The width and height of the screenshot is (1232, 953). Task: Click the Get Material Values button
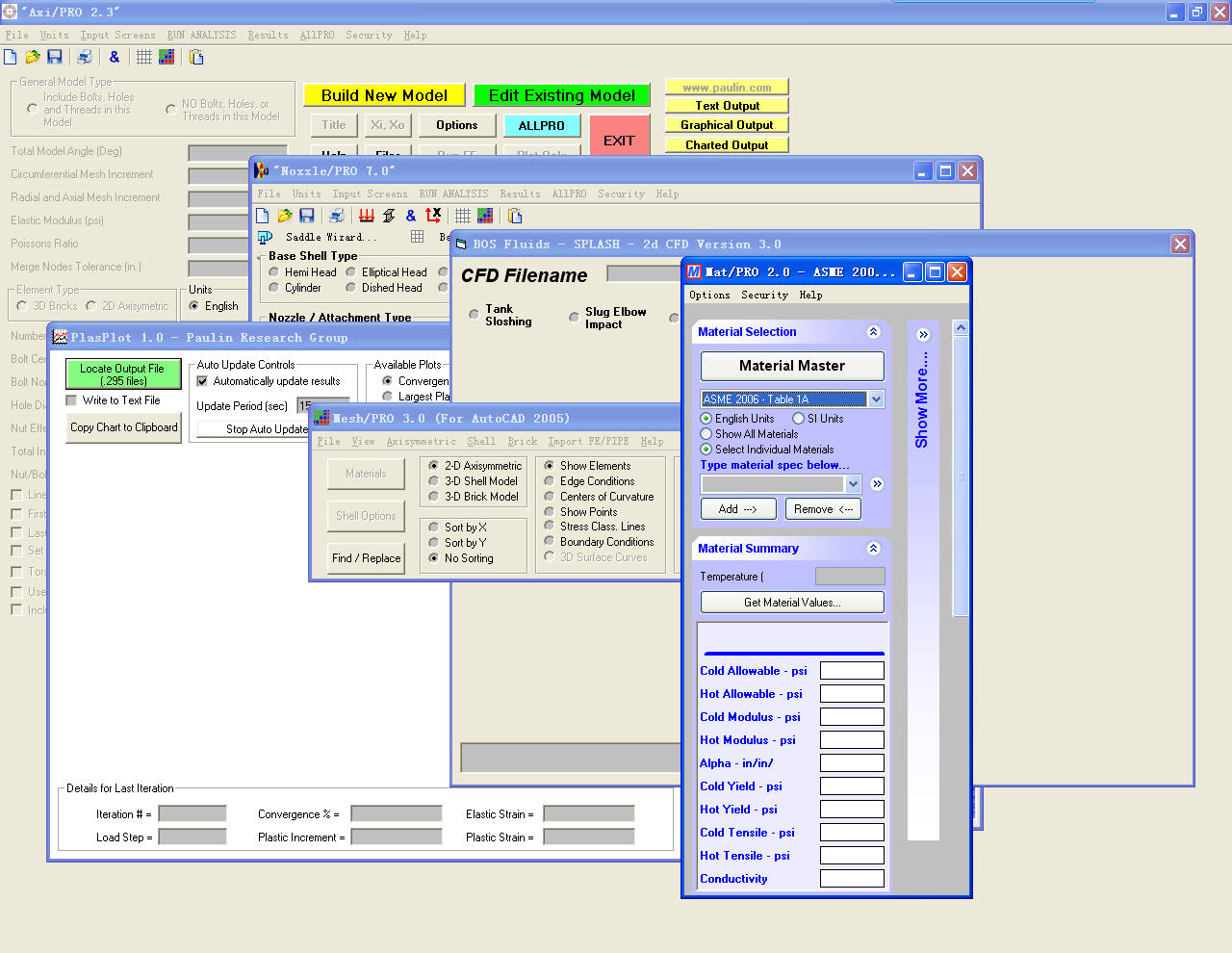(792, 603)
